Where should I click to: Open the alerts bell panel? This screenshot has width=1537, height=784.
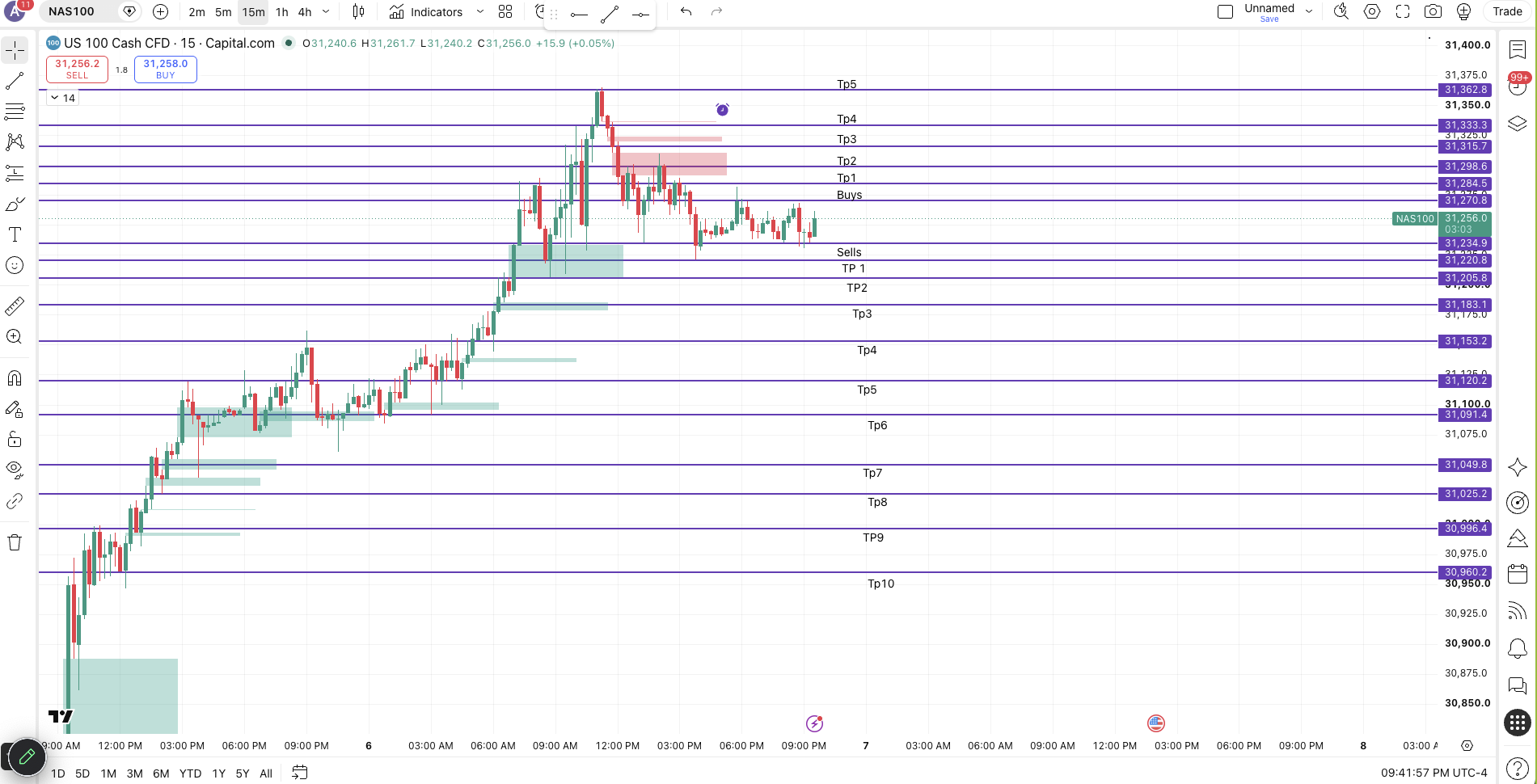[x=1518, y=649]
